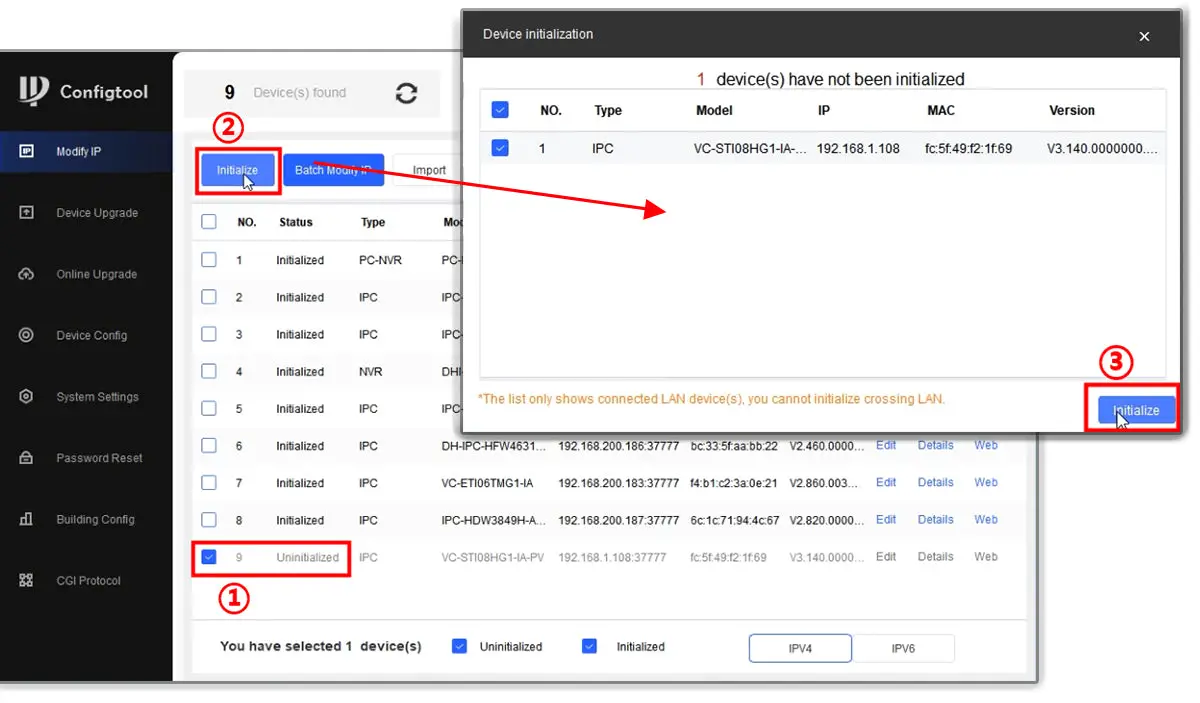Check the box for device row 1 PC-NVR
Viewport: 1200px width, 703px height.
[x=209, y=260]
